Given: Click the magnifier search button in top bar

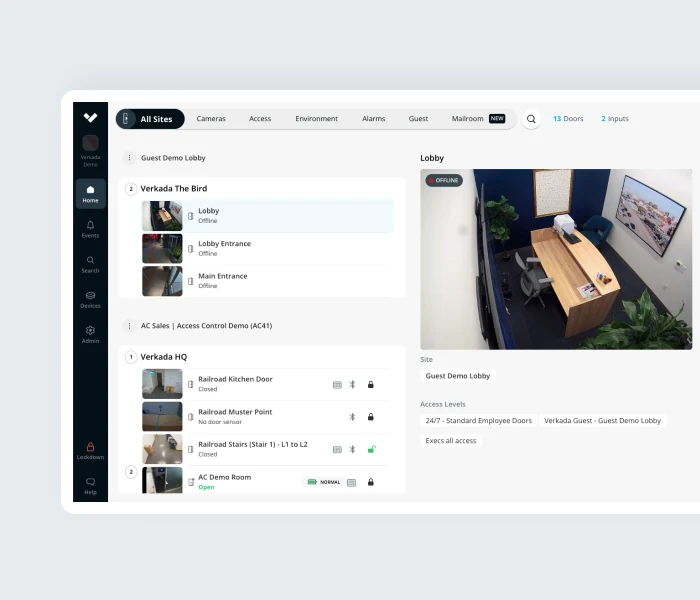Looking at the screenshot, I should tap(531, 119).
